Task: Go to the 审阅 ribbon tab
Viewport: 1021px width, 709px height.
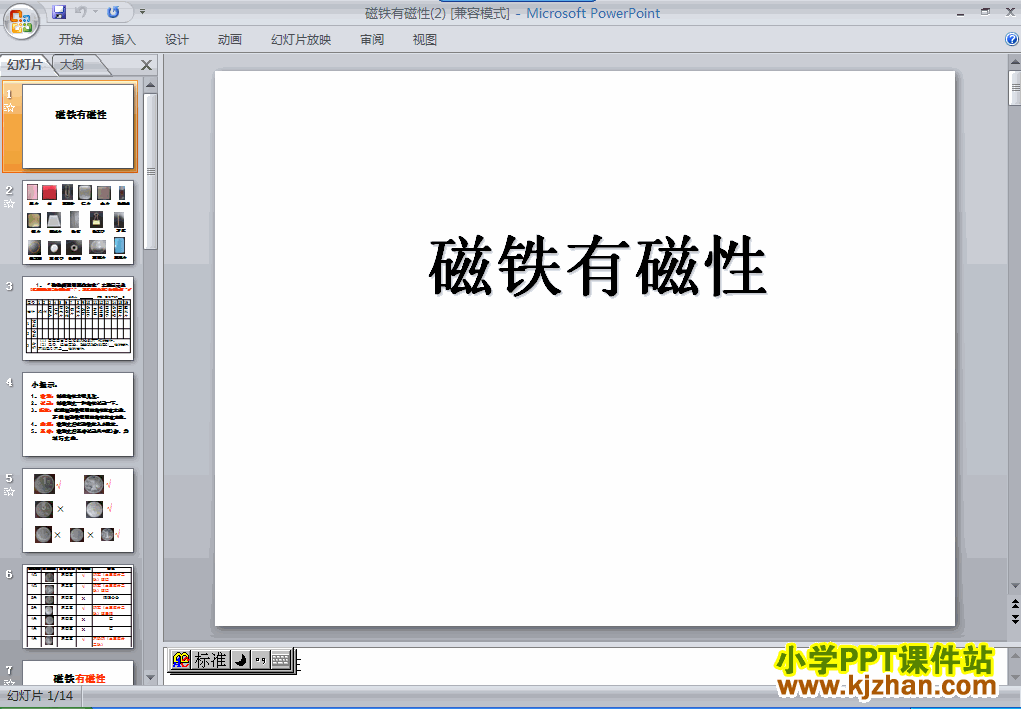Action: [372, 40]
